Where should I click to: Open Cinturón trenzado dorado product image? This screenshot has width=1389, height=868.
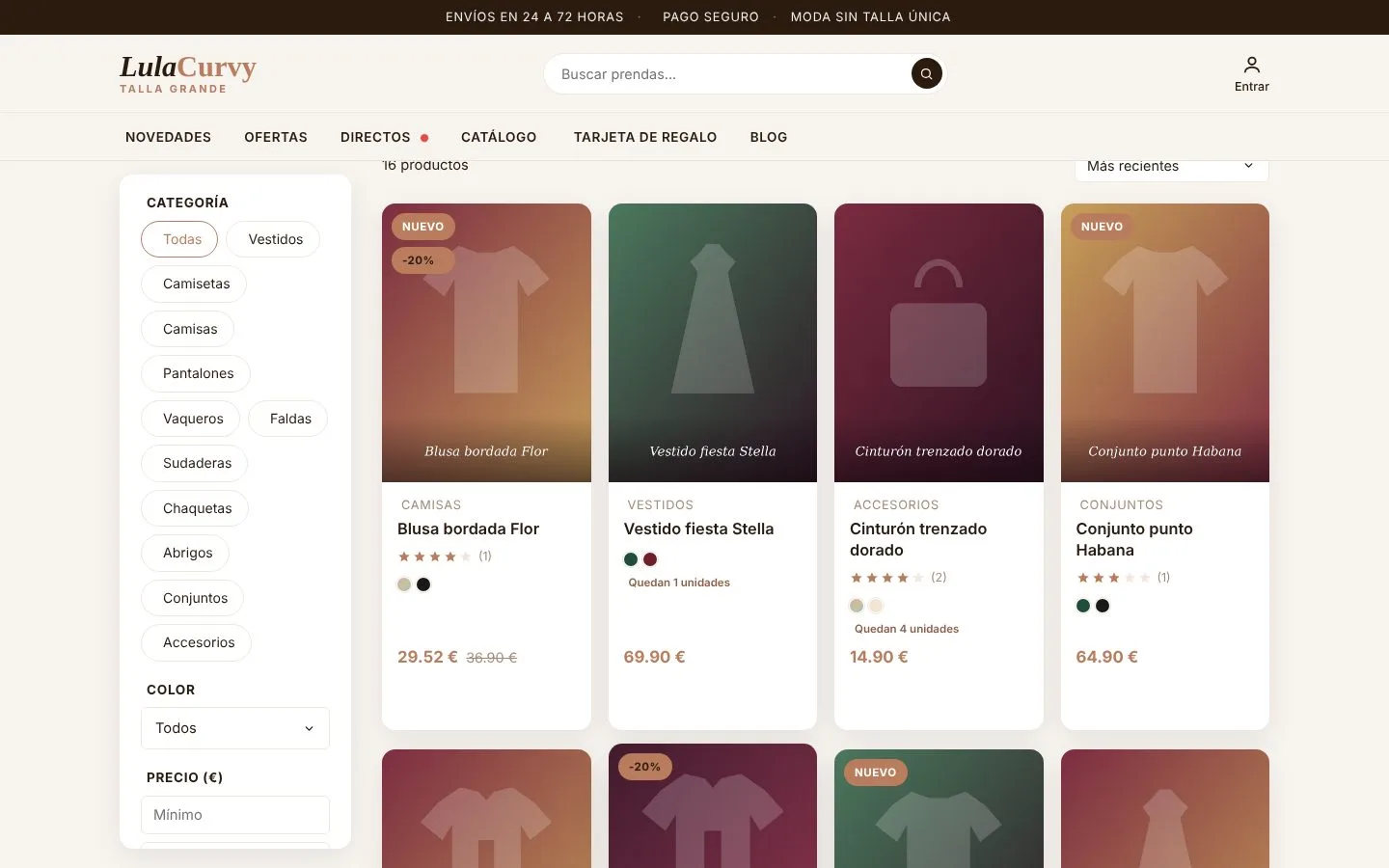click(939, 342)
